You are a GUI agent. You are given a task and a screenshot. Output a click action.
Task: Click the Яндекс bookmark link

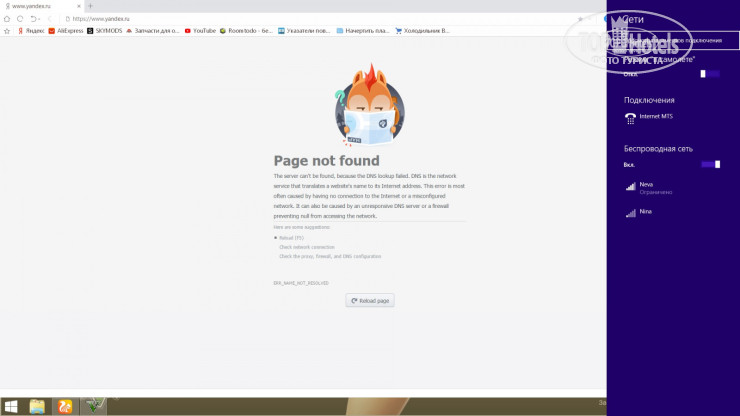(30, 31)
